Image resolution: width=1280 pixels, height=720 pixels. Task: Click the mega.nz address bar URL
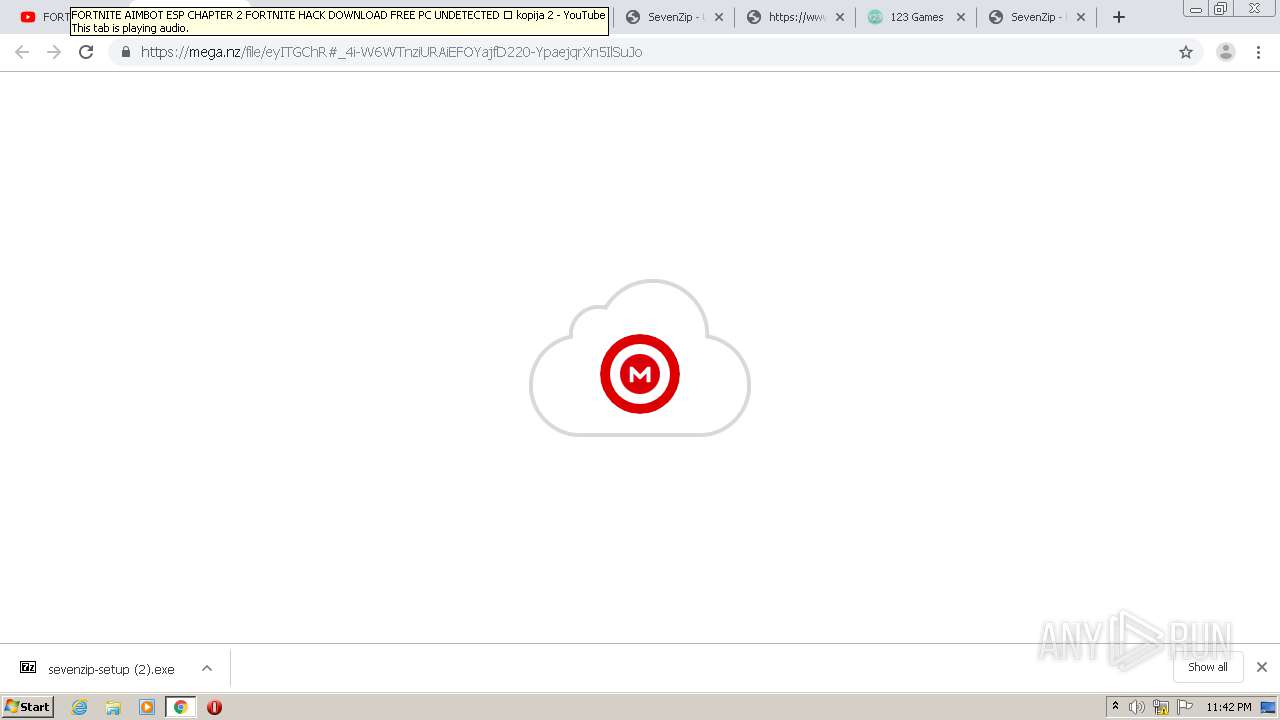pos(391,52)
